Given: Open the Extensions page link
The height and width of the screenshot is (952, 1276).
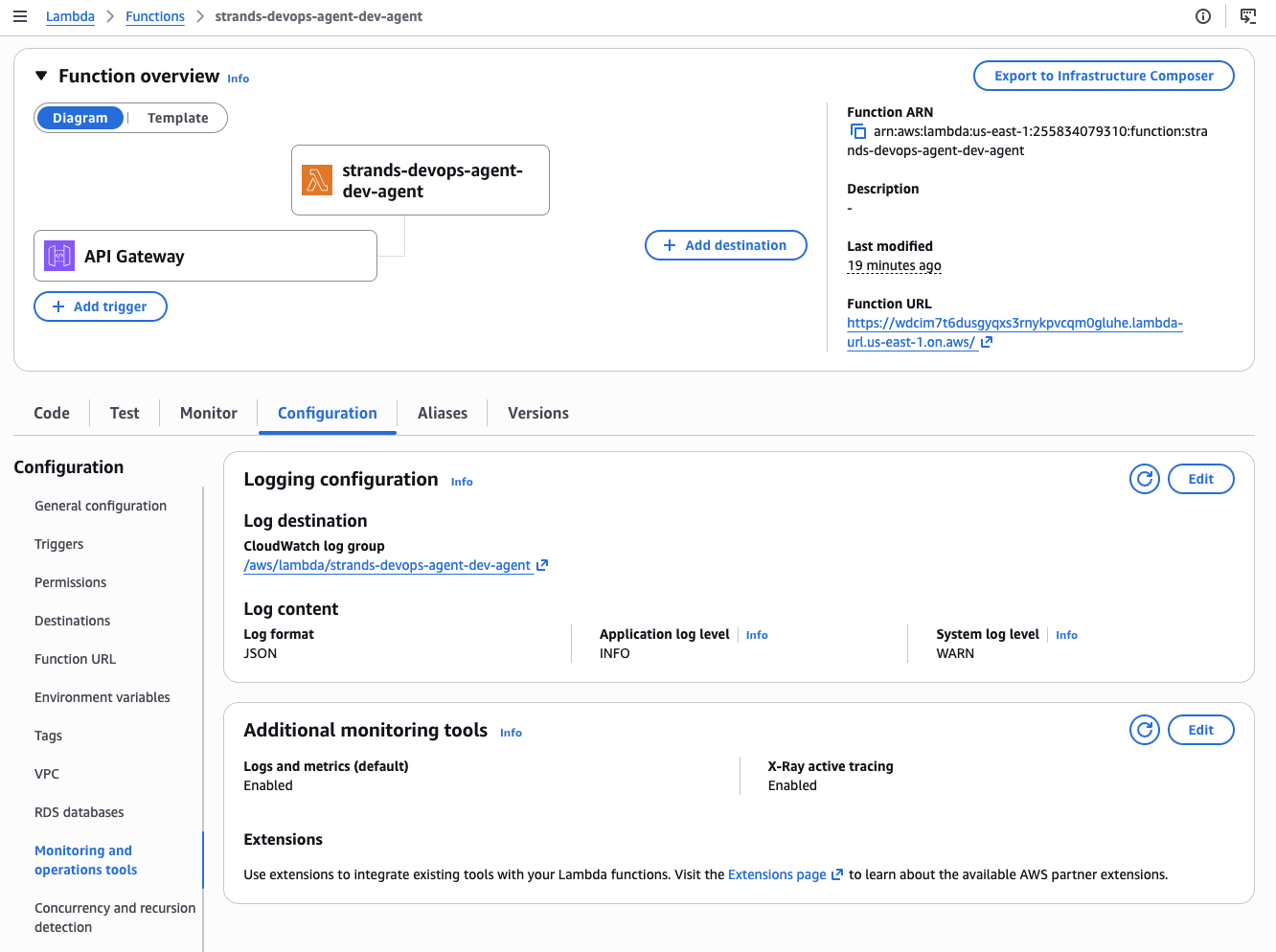Looking at the screenshot, I should [777, 874].
